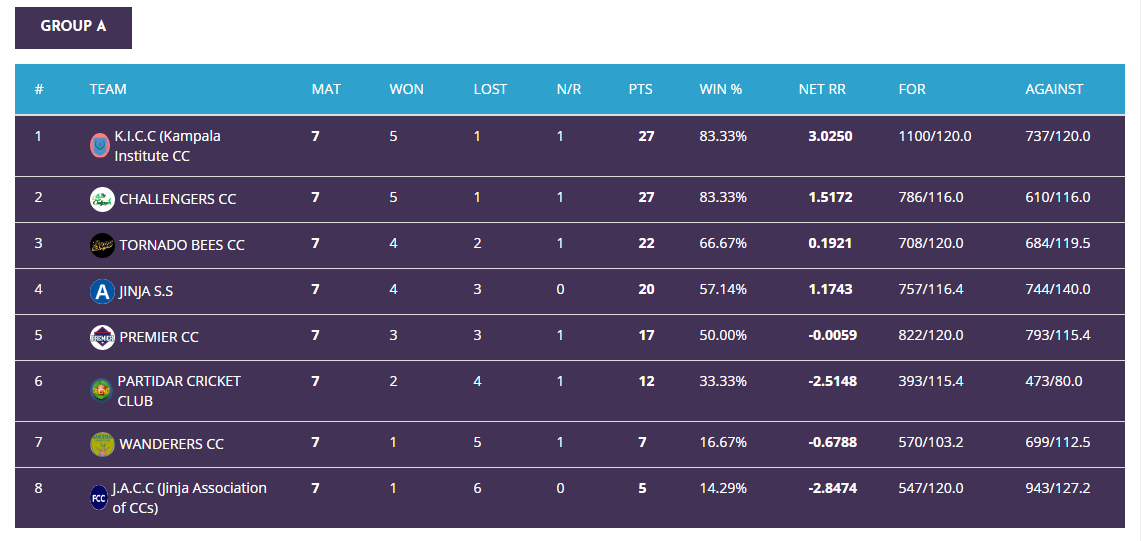Viewport: 1141px width, 541px height.
Task: Click the NET RR column header
Action: (x=822, y=89)
